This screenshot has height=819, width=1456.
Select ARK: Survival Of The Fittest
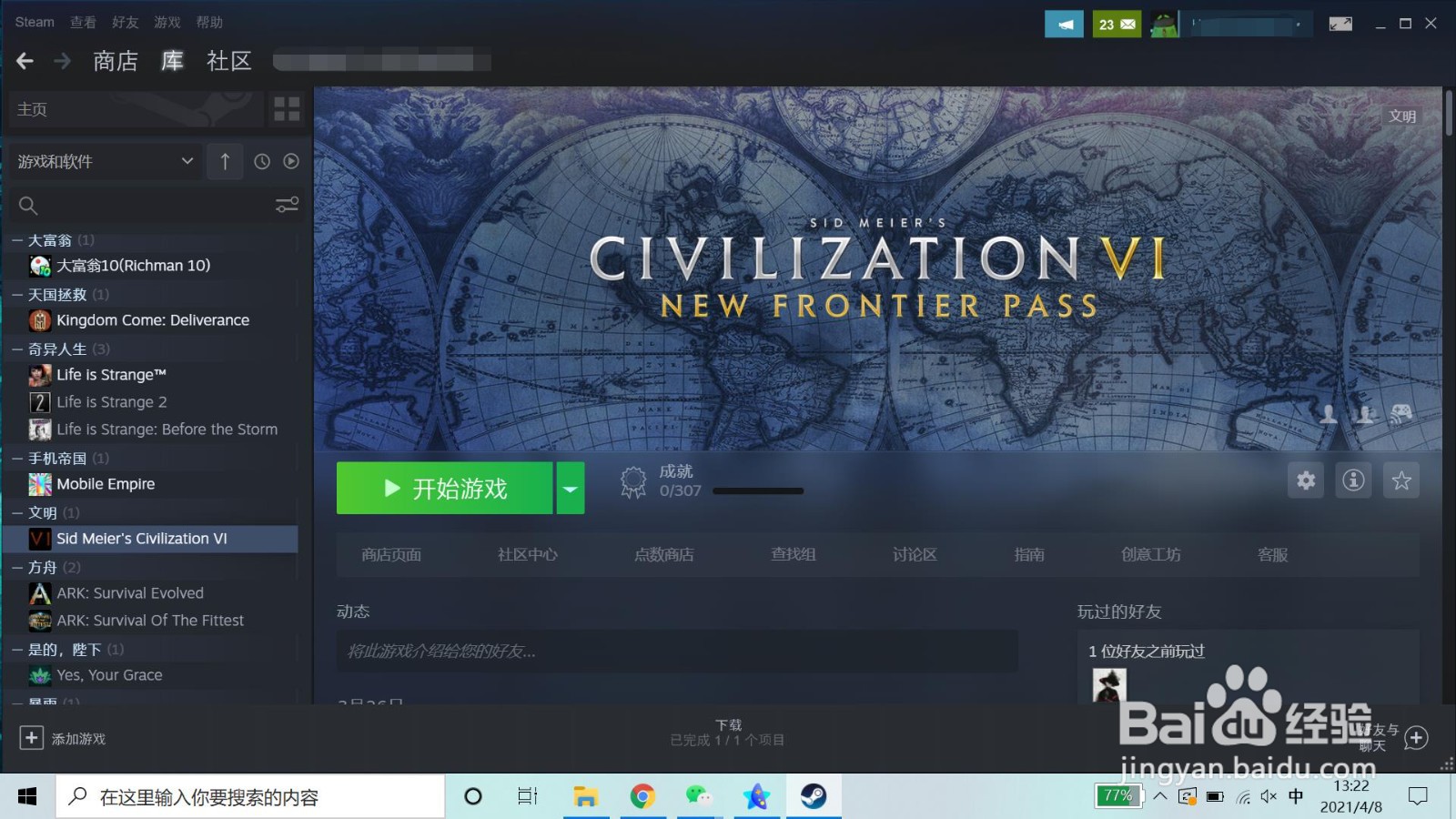pos(150,621)
